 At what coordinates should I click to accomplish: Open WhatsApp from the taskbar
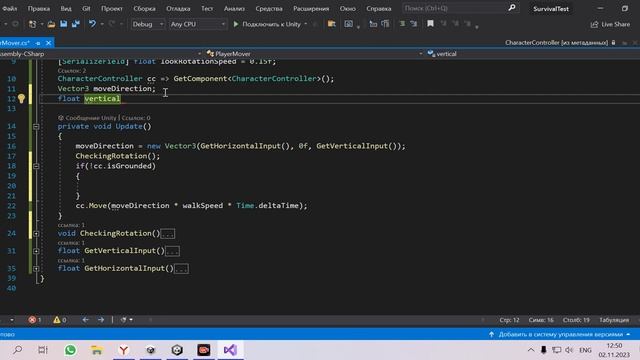coord(70,350)
